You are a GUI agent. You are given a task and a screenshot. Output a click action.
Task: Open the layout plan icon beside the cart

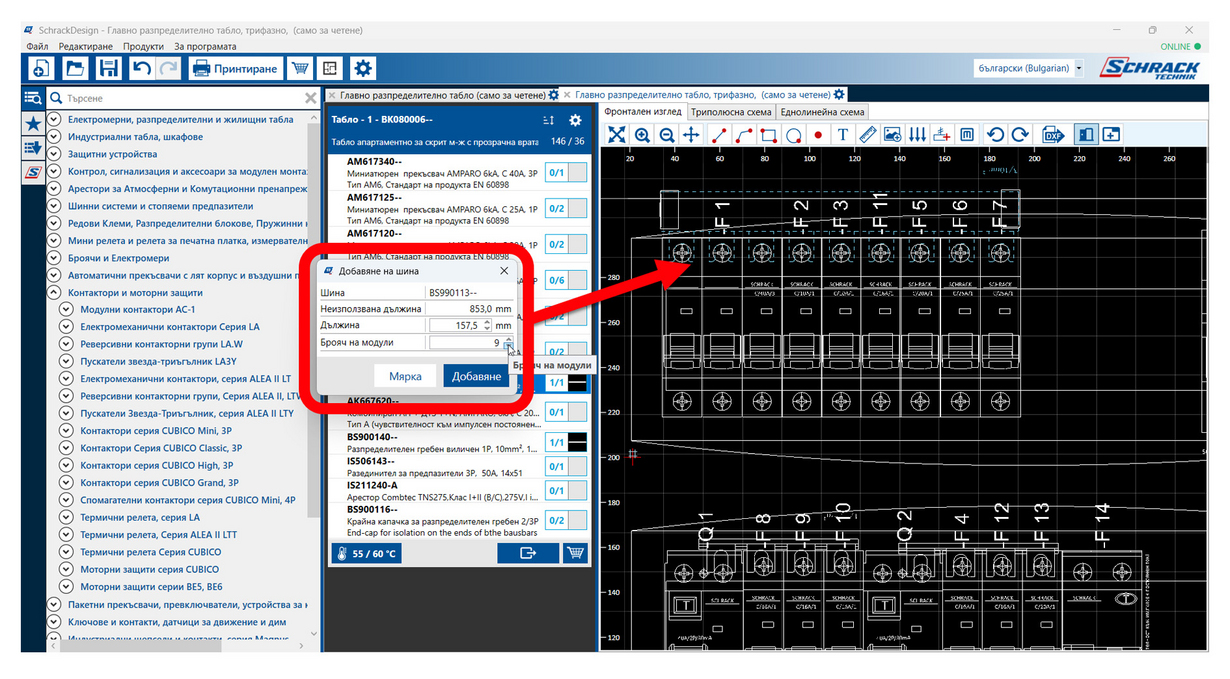pos(330,68)
